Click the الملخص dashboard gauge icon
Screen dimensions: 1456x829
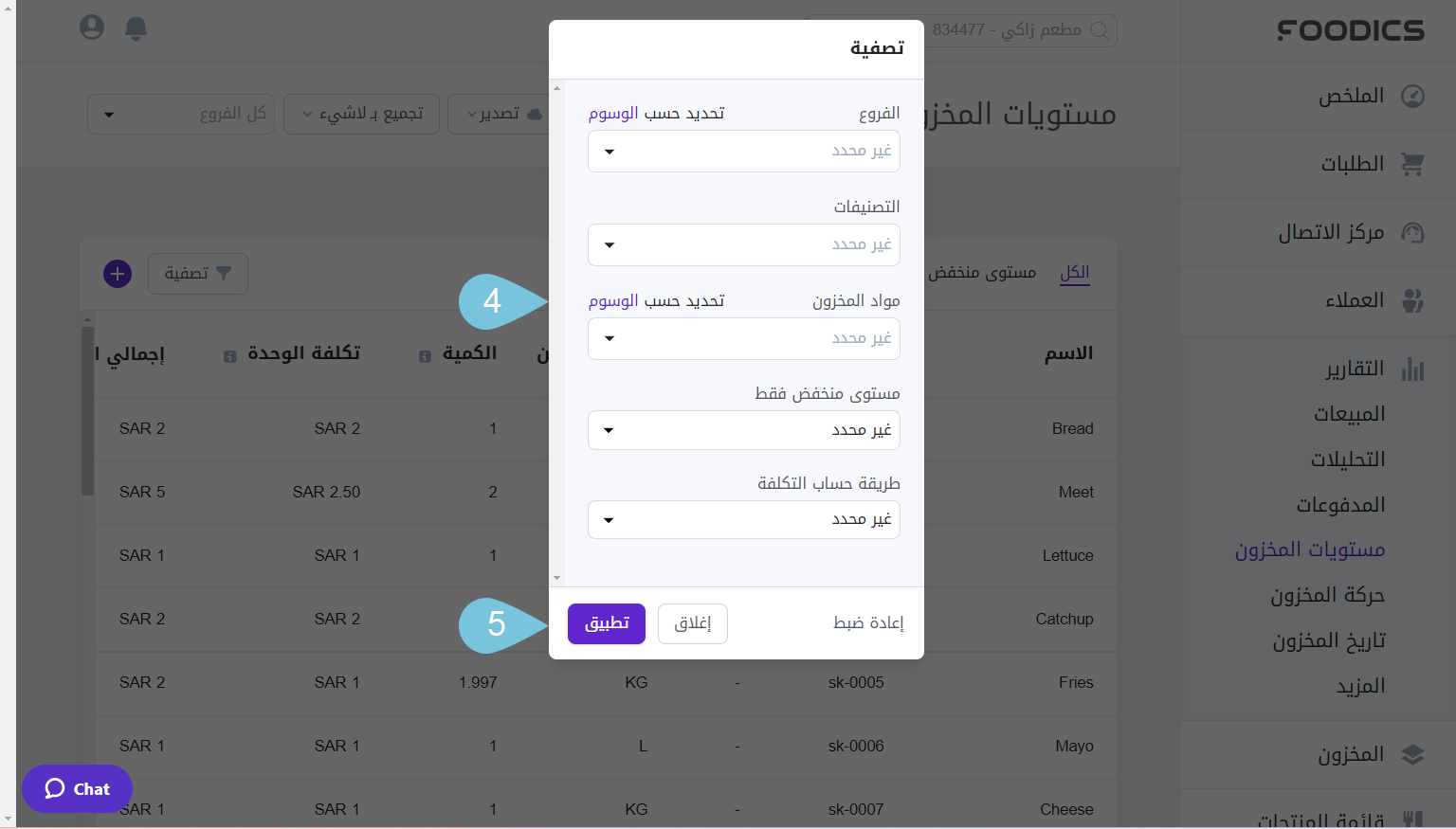[x=1412, y=96]
